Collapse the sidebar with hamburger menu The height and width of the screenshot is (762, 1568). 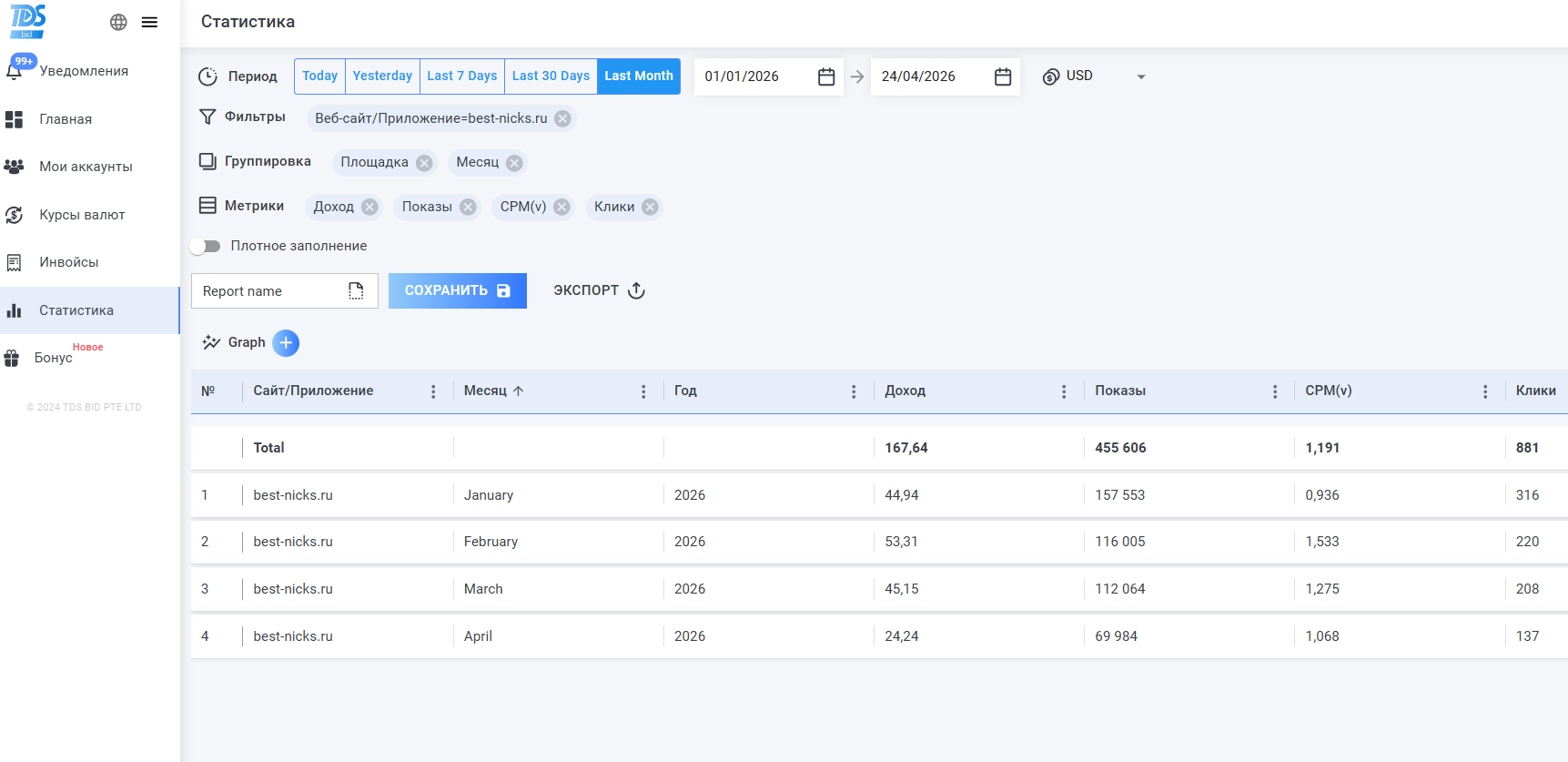pos(150,22)
